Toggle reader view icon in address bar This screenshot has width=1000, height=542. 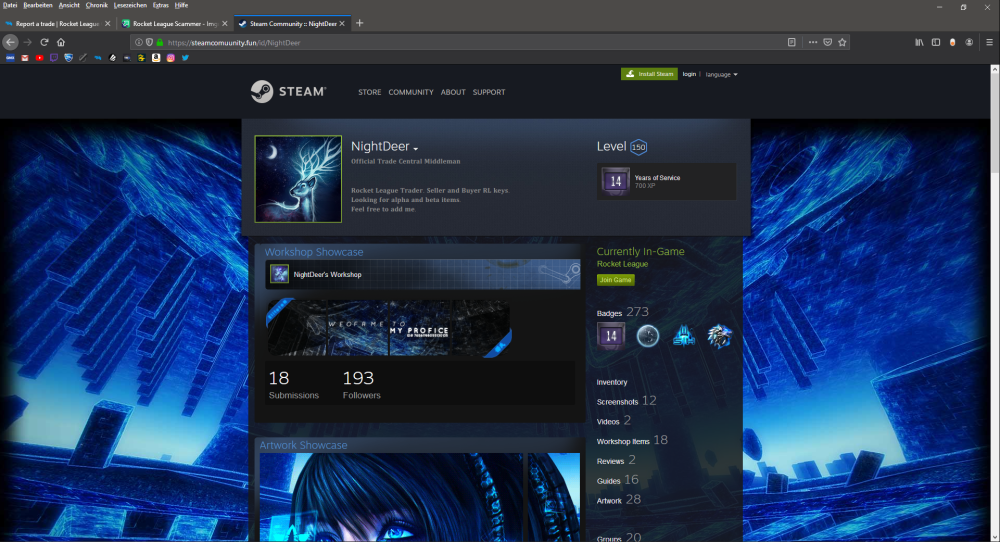tap(791, 42)
